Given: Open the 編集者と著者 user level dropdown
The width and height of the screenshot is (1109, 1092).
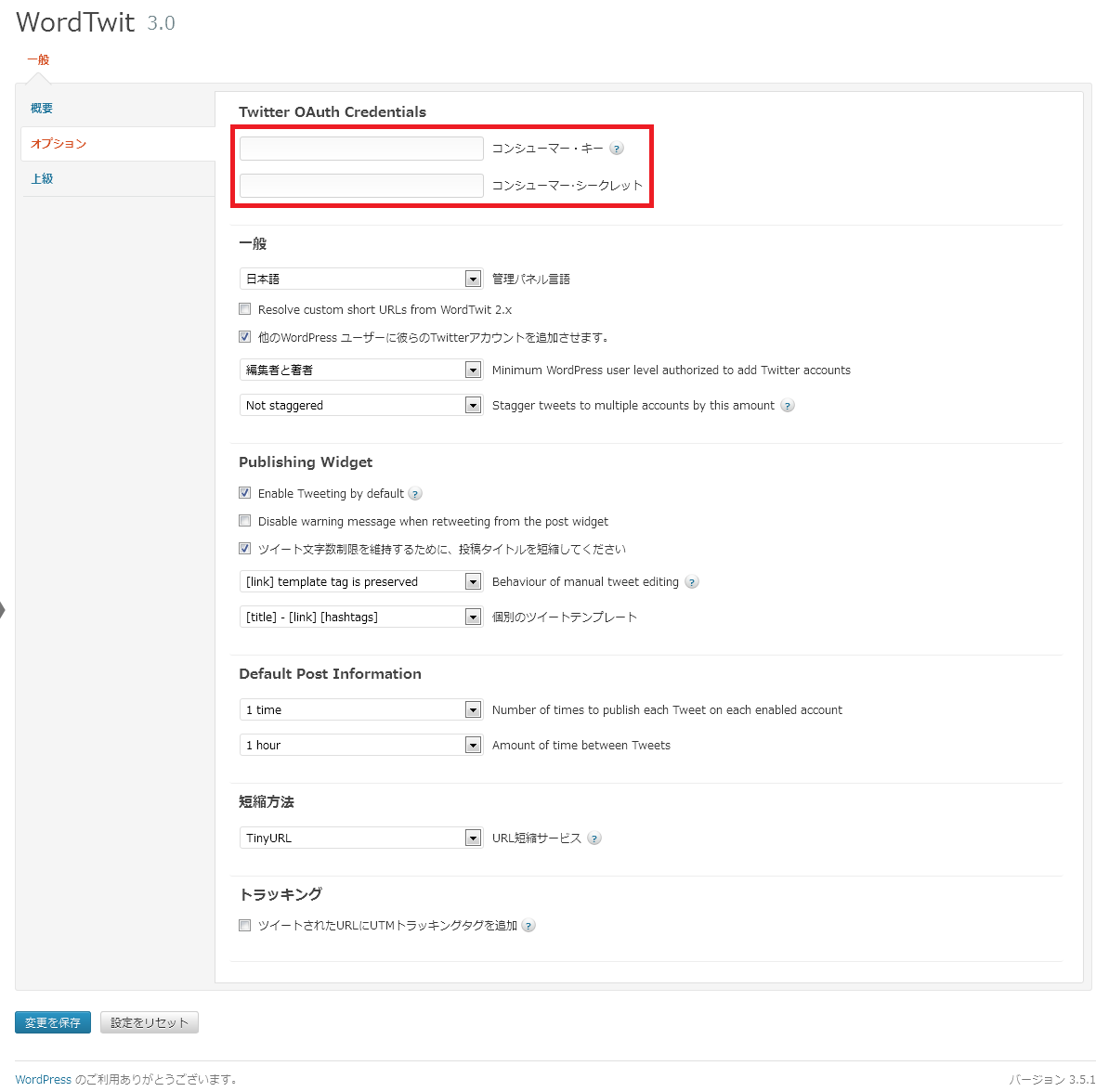Looking at the screenshot, I should (x=360, y=370).
